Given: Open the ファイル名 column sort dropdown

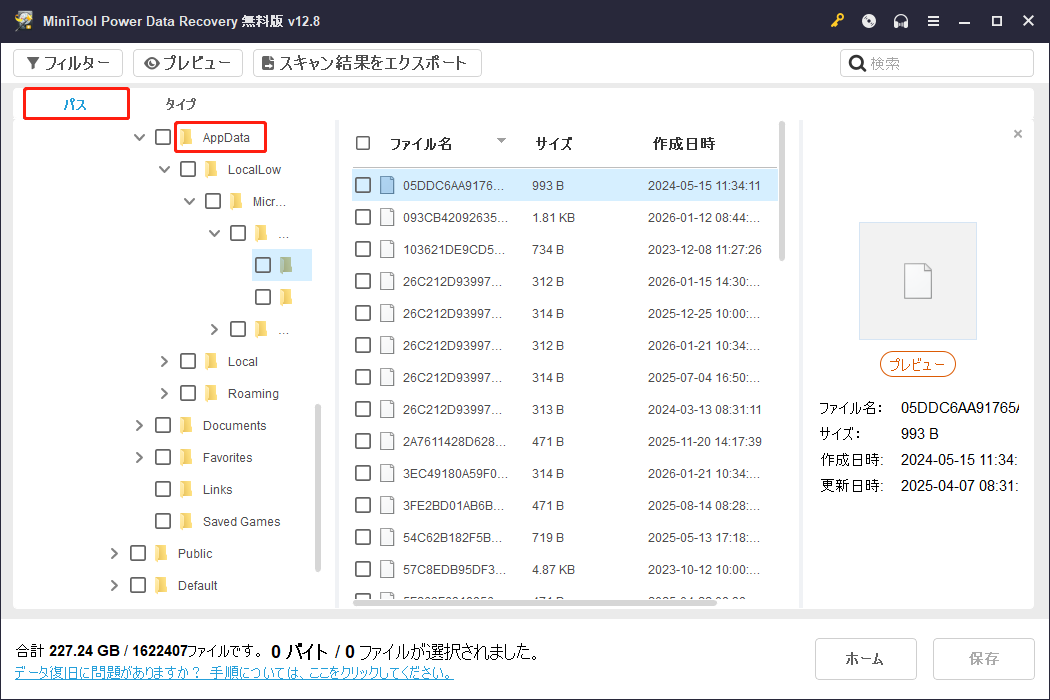Looking at the screenshot, I should point(500,141).
